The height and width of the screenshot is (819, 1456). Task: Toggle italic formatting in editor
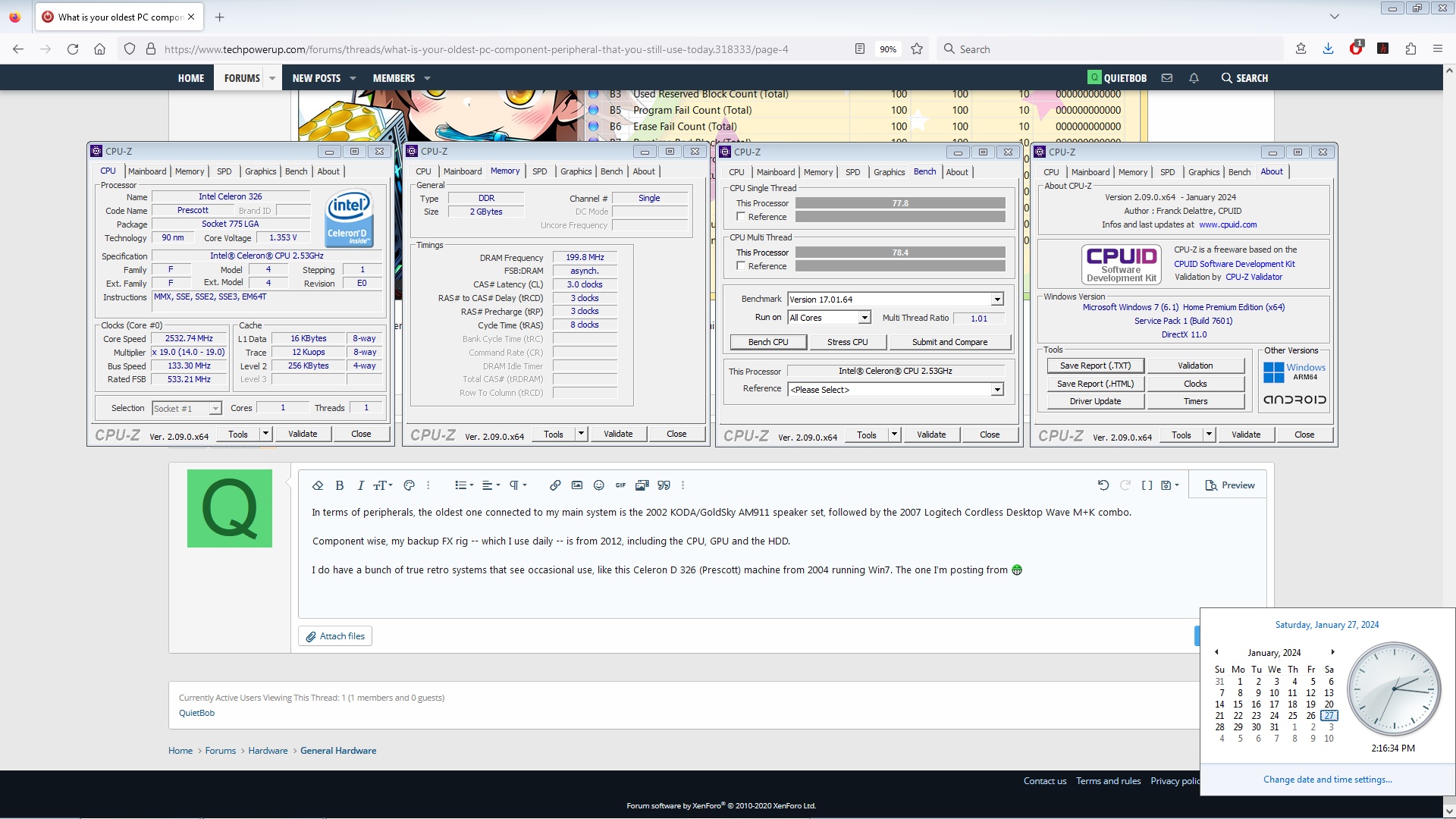(361, 485)
